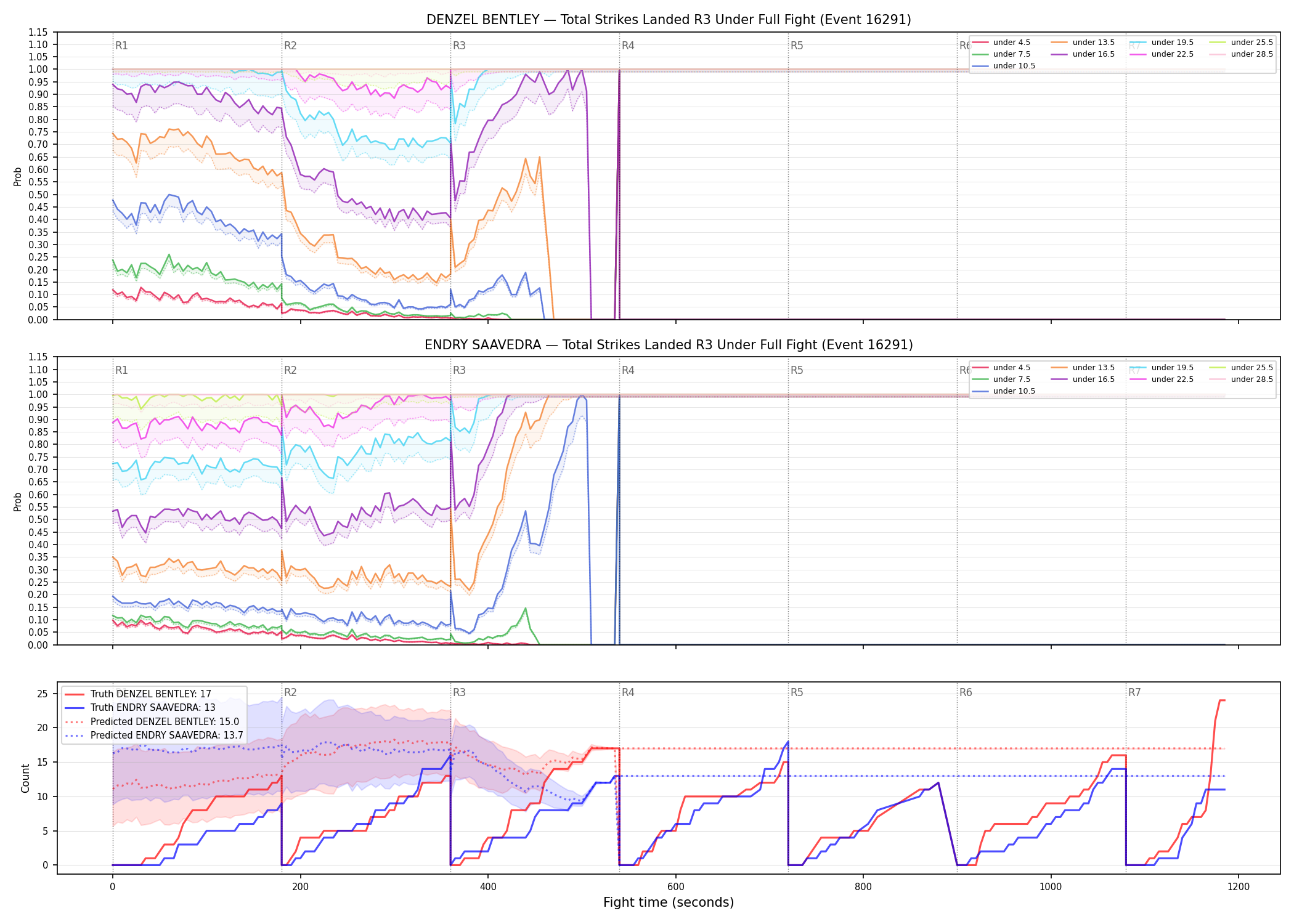Select 'under 22.5' legend entry in Denzel Bentley chart
The height and width of the screenshot is (924, 1294).
pyautogui.click(x=1162, y=54)
